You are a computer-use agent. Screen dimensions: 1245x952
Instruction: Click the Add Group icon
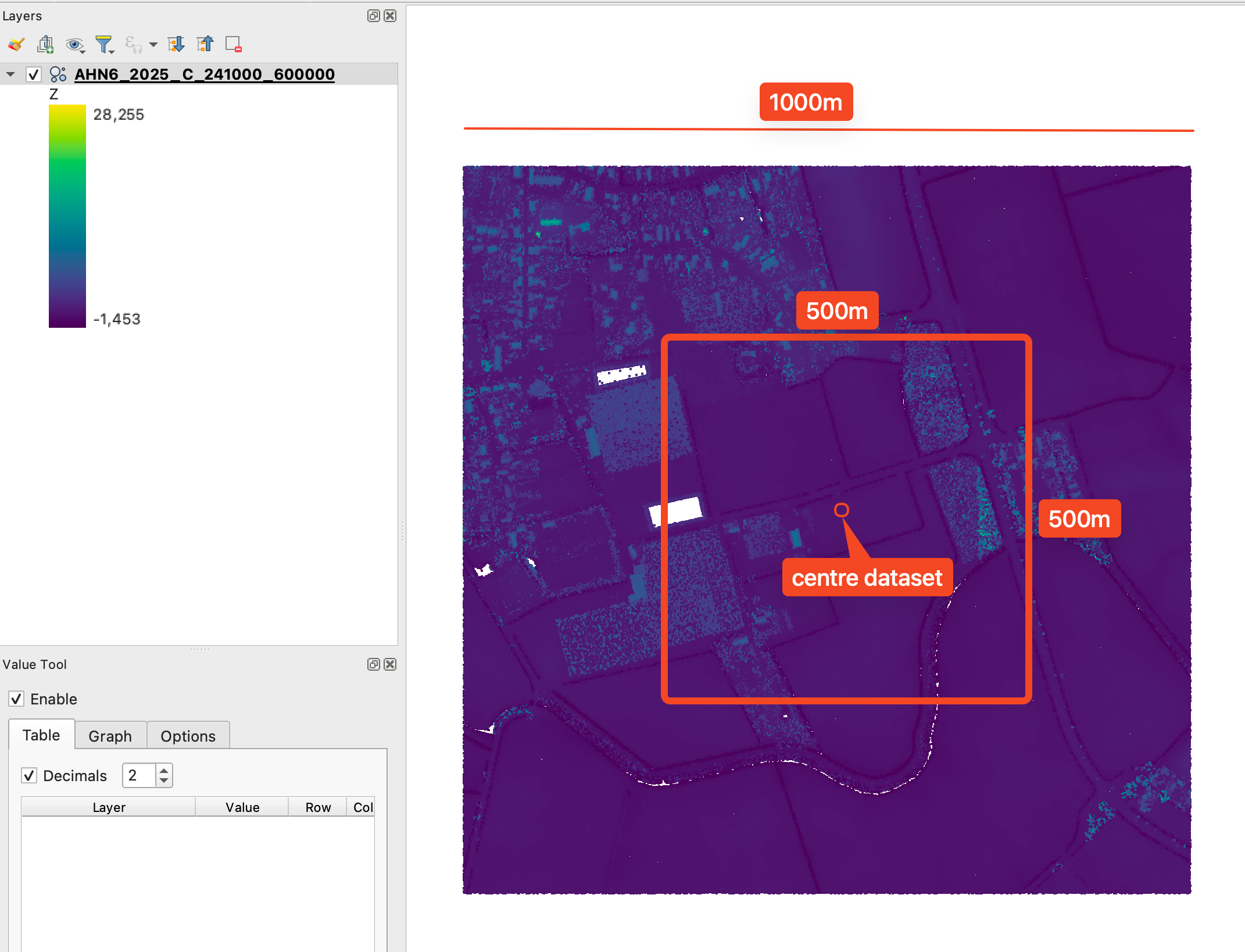tap(45, 44)
